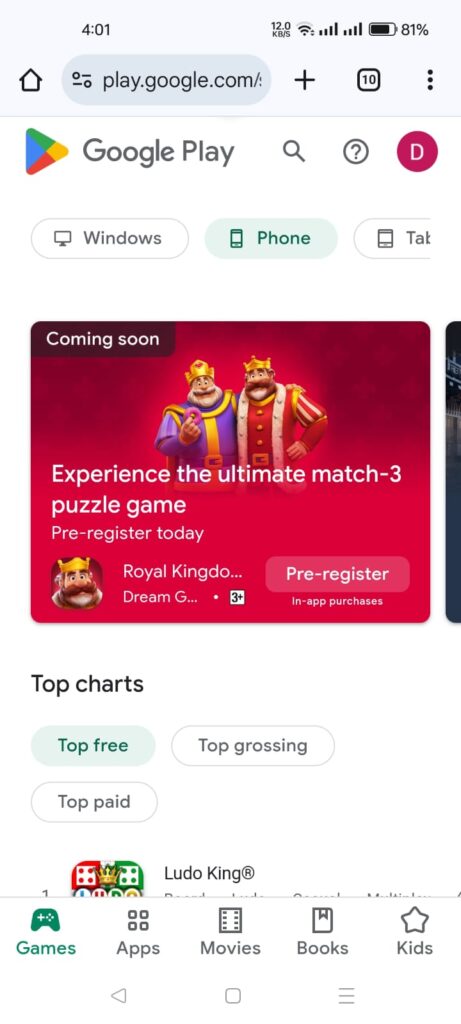Choose the Top grossing chart chip

[253, 746]
